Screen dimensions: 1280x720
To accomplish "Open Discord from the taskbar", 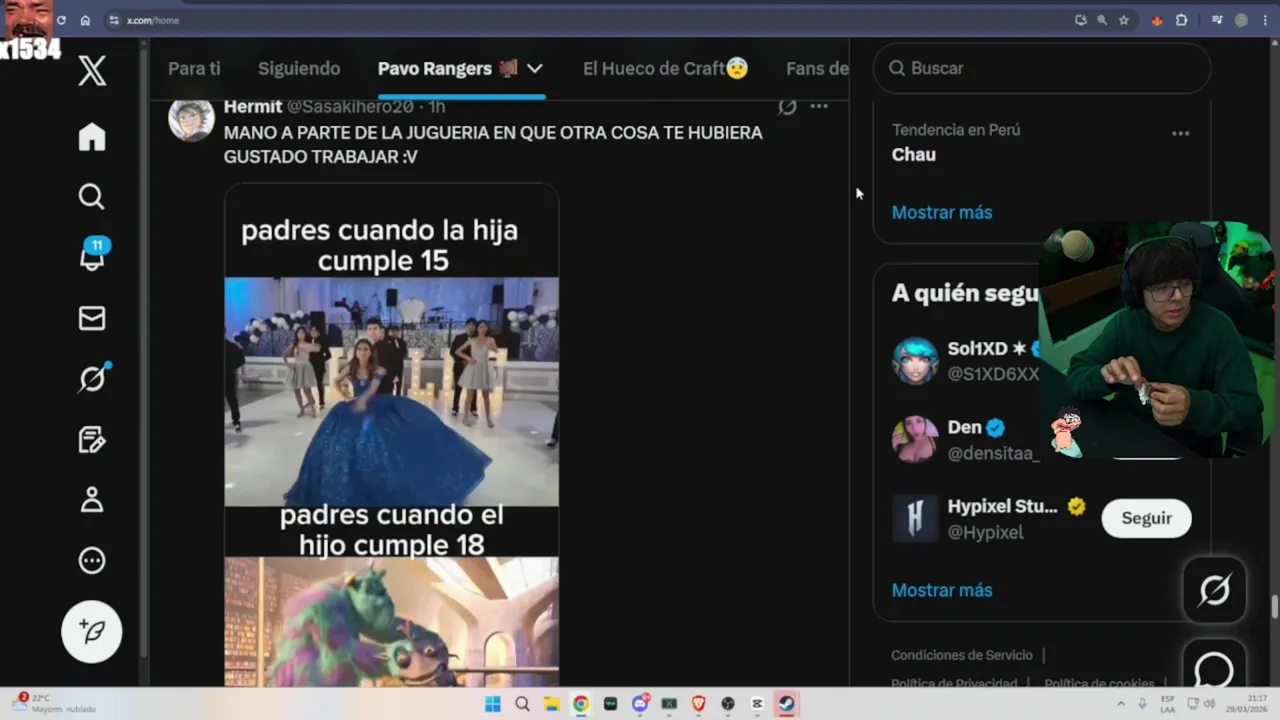I will [640, 704].
